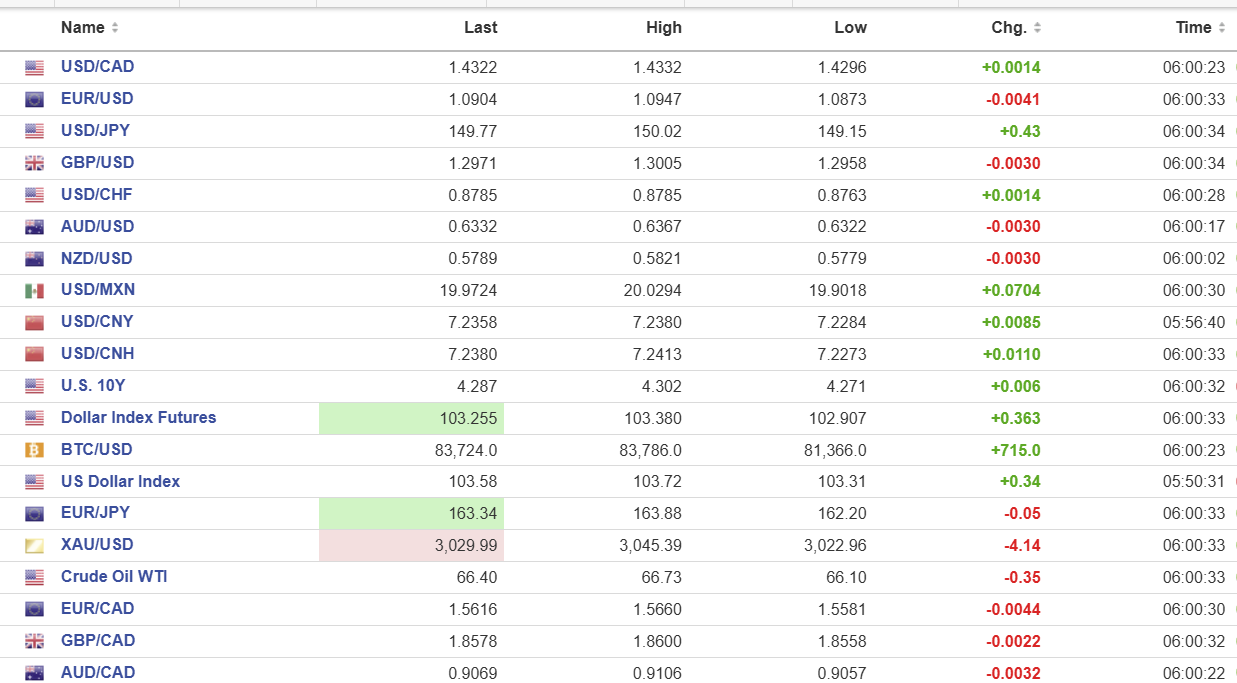The image size is (1237, 683).
Task: Click the gold bar icon beside XAU/USD
Action: 35,546
